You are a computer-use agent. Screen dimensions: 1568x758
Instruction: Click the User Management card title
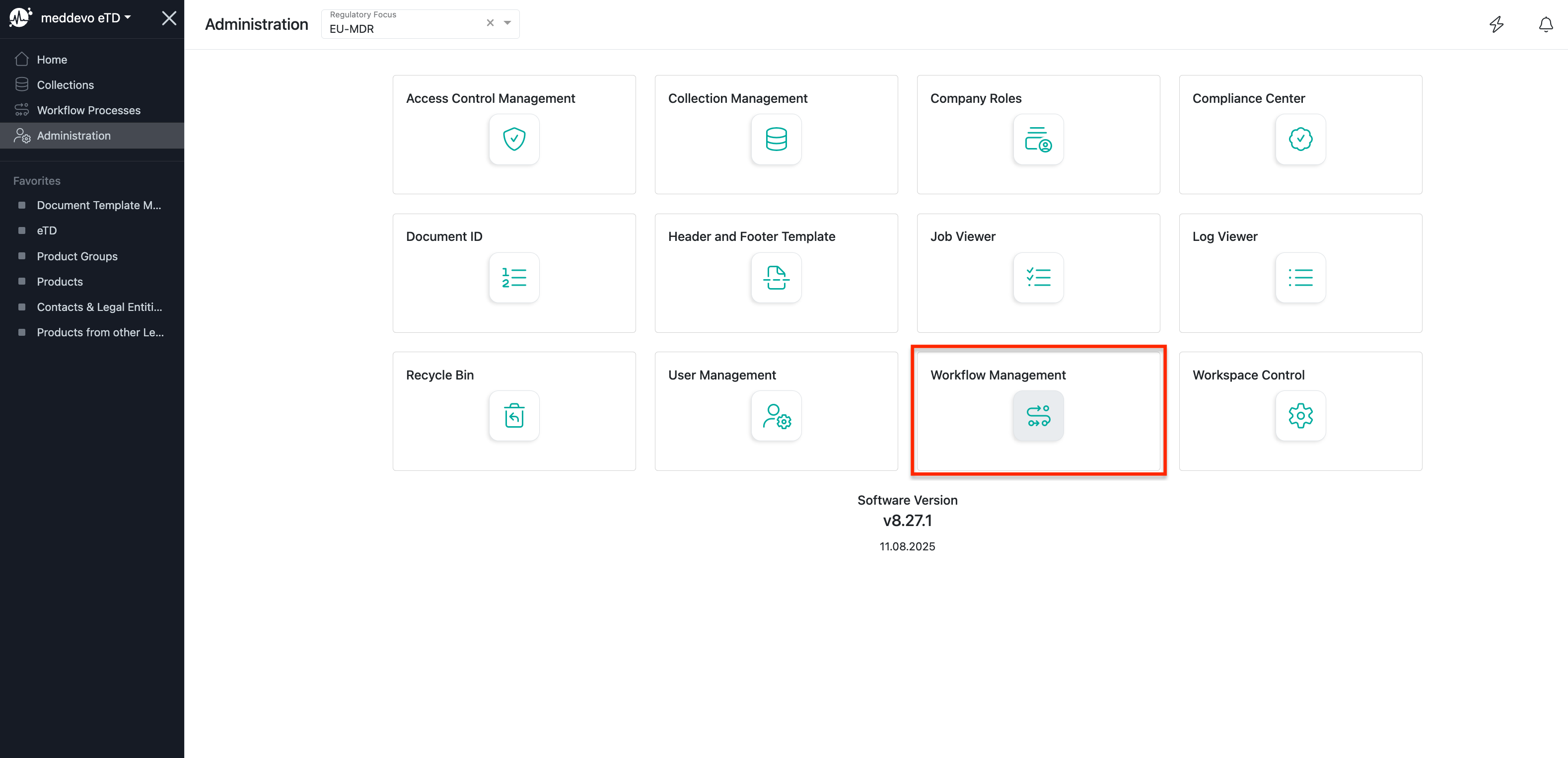(721, 375)
